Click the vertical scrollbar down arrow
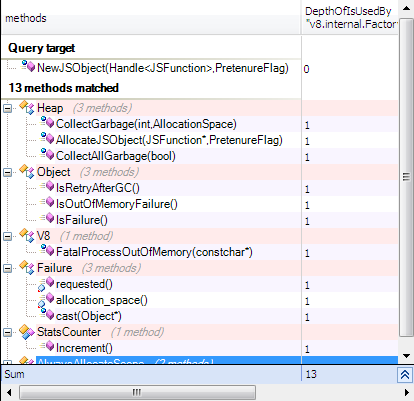The height and width of the screenshot is (401, 414). (406, 356)
